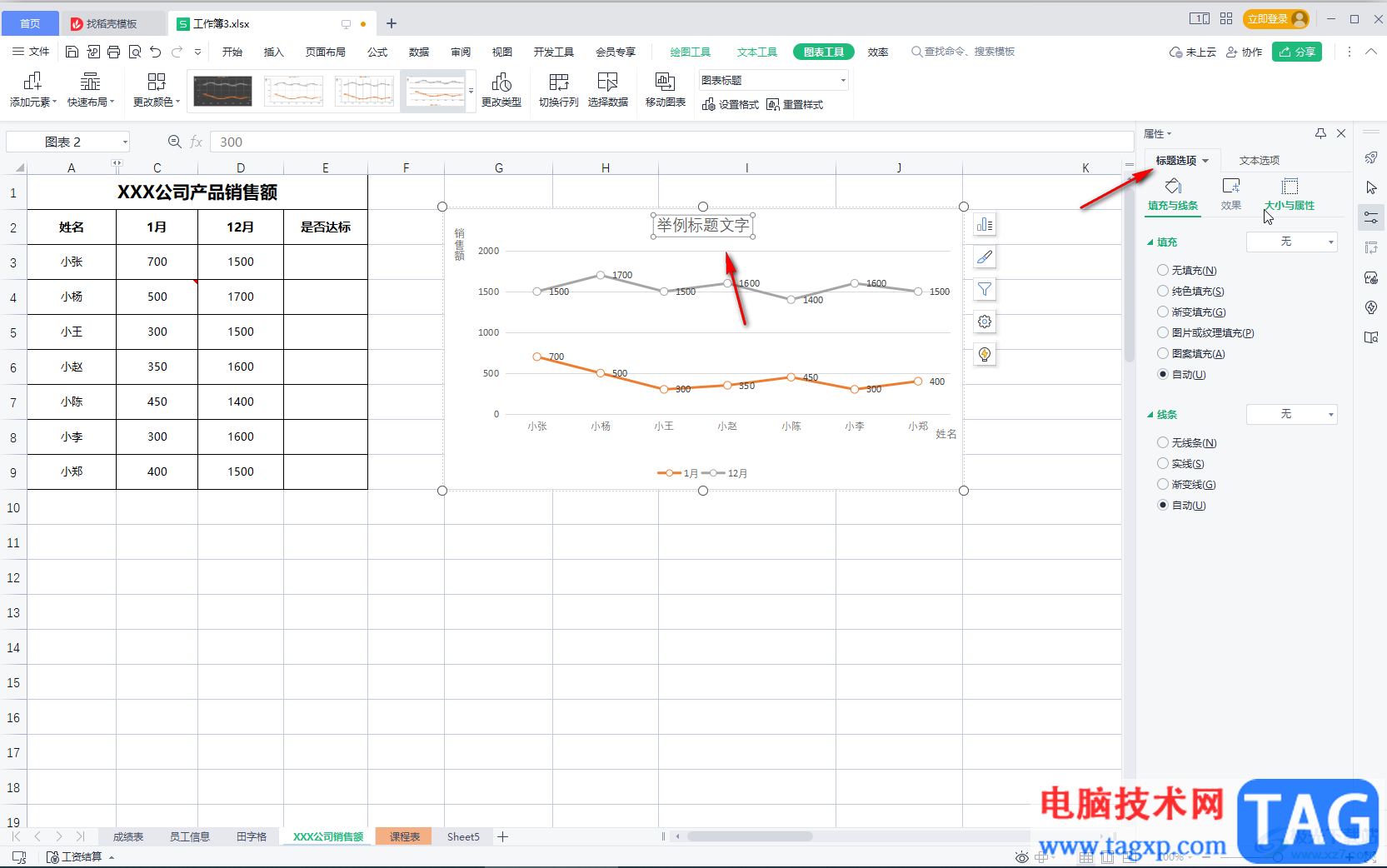Open the chart filter funnel icon
The width and height of the screenshot is (1387, 868).
click(985, 290)
